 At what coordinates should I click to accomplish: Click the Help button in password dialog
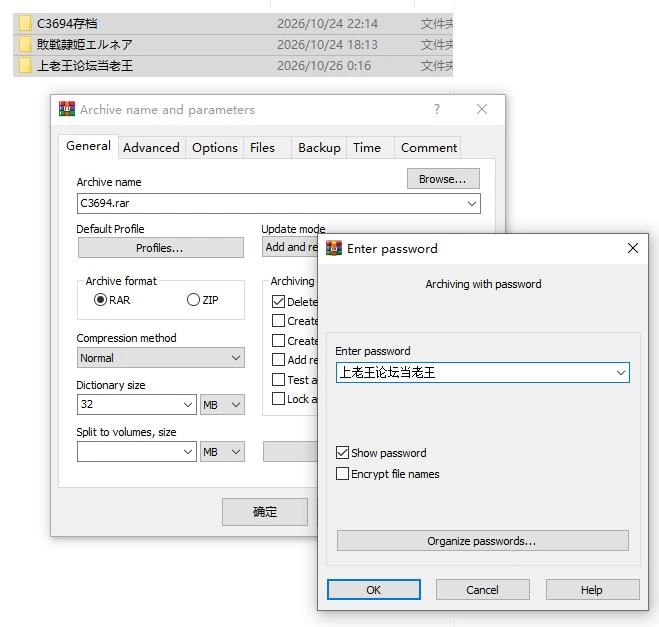592,590
